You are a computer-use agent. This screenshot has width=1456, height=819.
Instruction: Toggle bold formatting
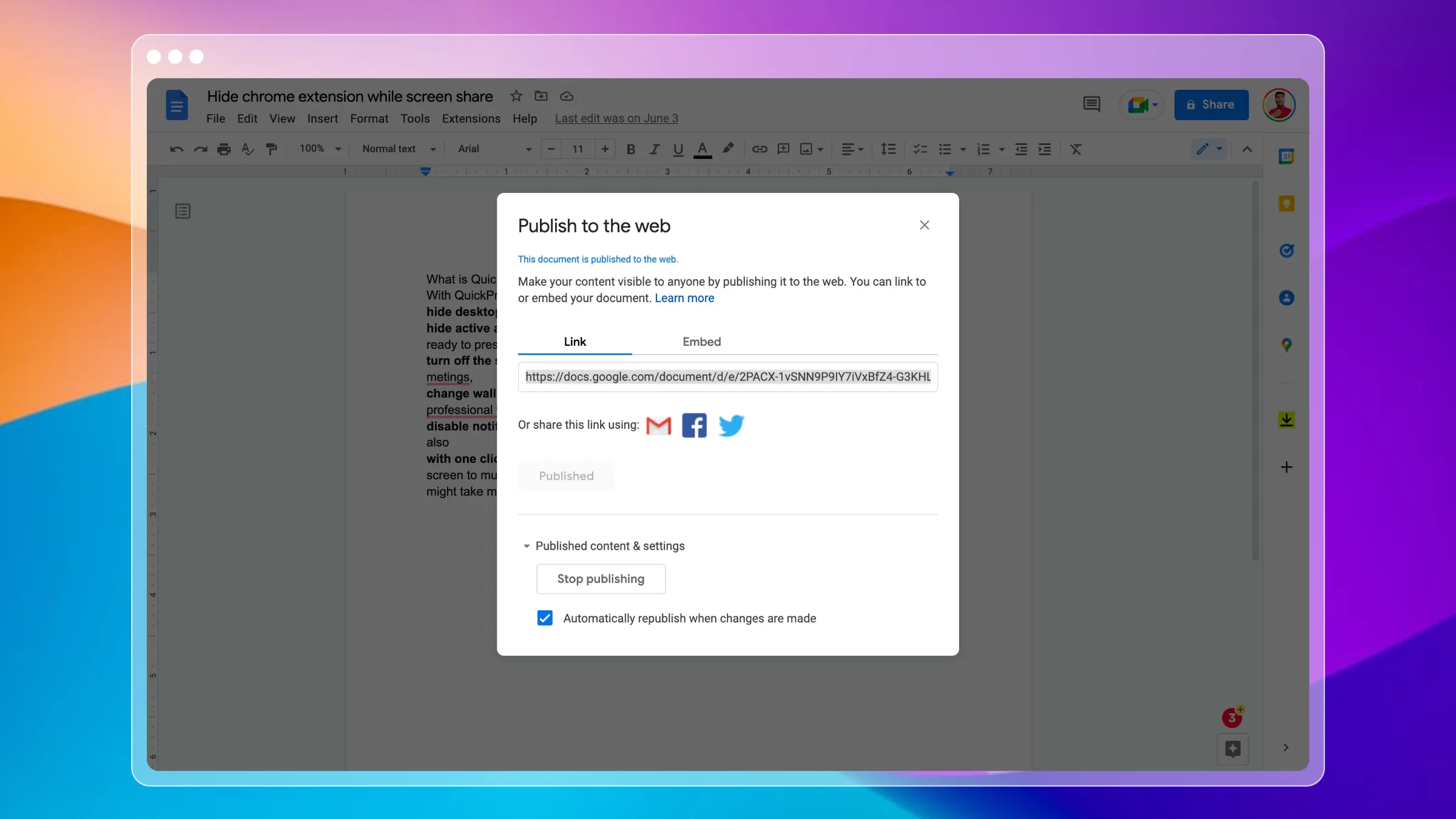(x=631, y=149)
